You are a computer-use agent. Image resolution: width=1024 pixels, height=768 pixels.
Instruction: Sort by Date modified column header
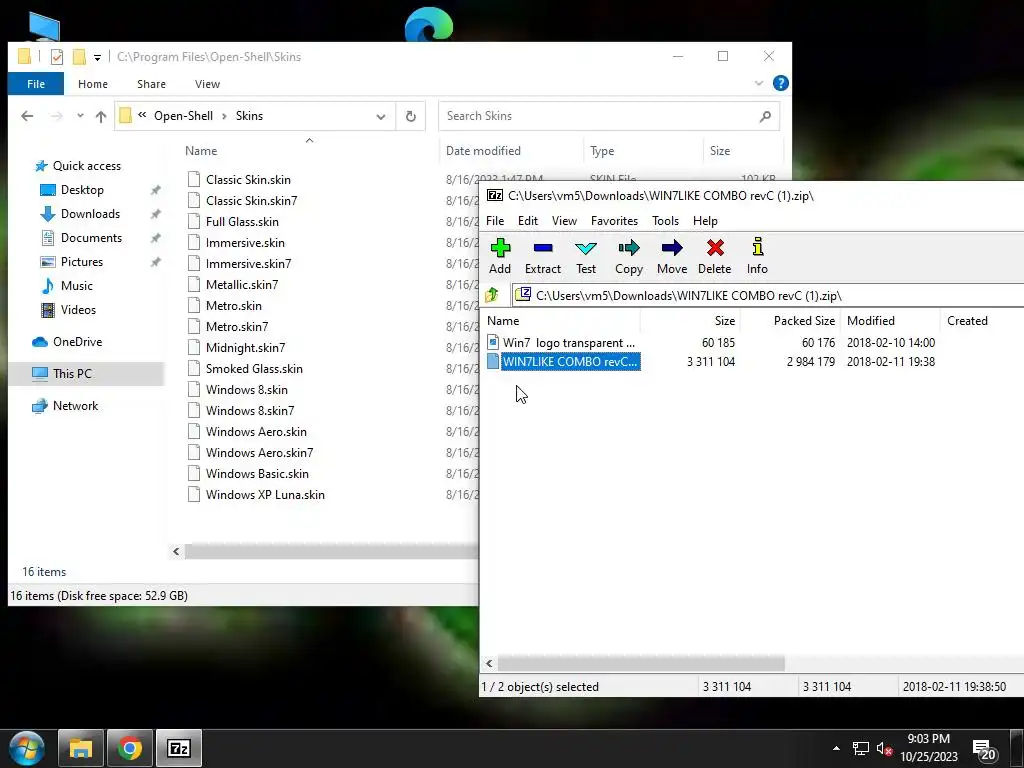tap(483, 151)
